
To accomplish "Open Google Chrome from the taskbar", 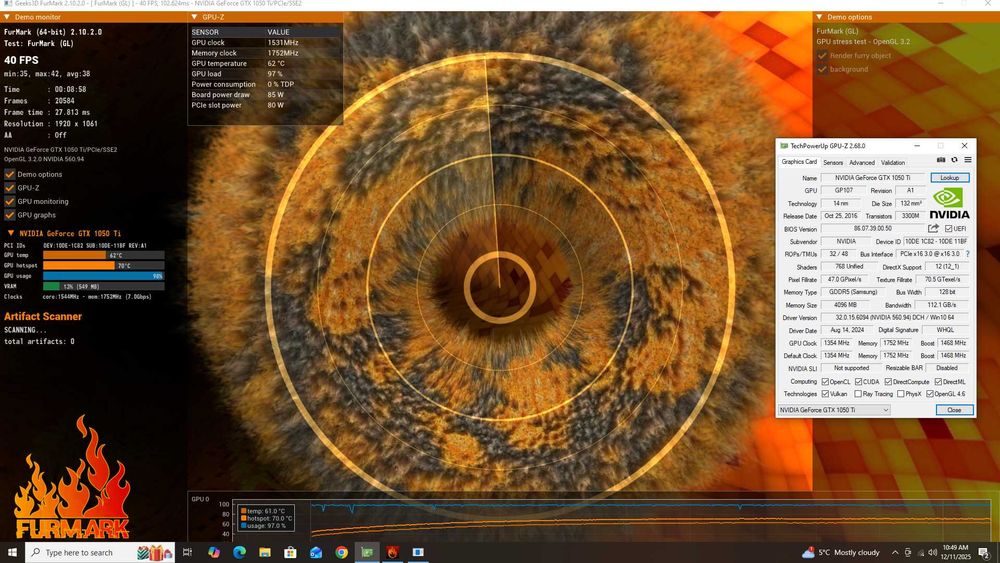I will (341, 552).
